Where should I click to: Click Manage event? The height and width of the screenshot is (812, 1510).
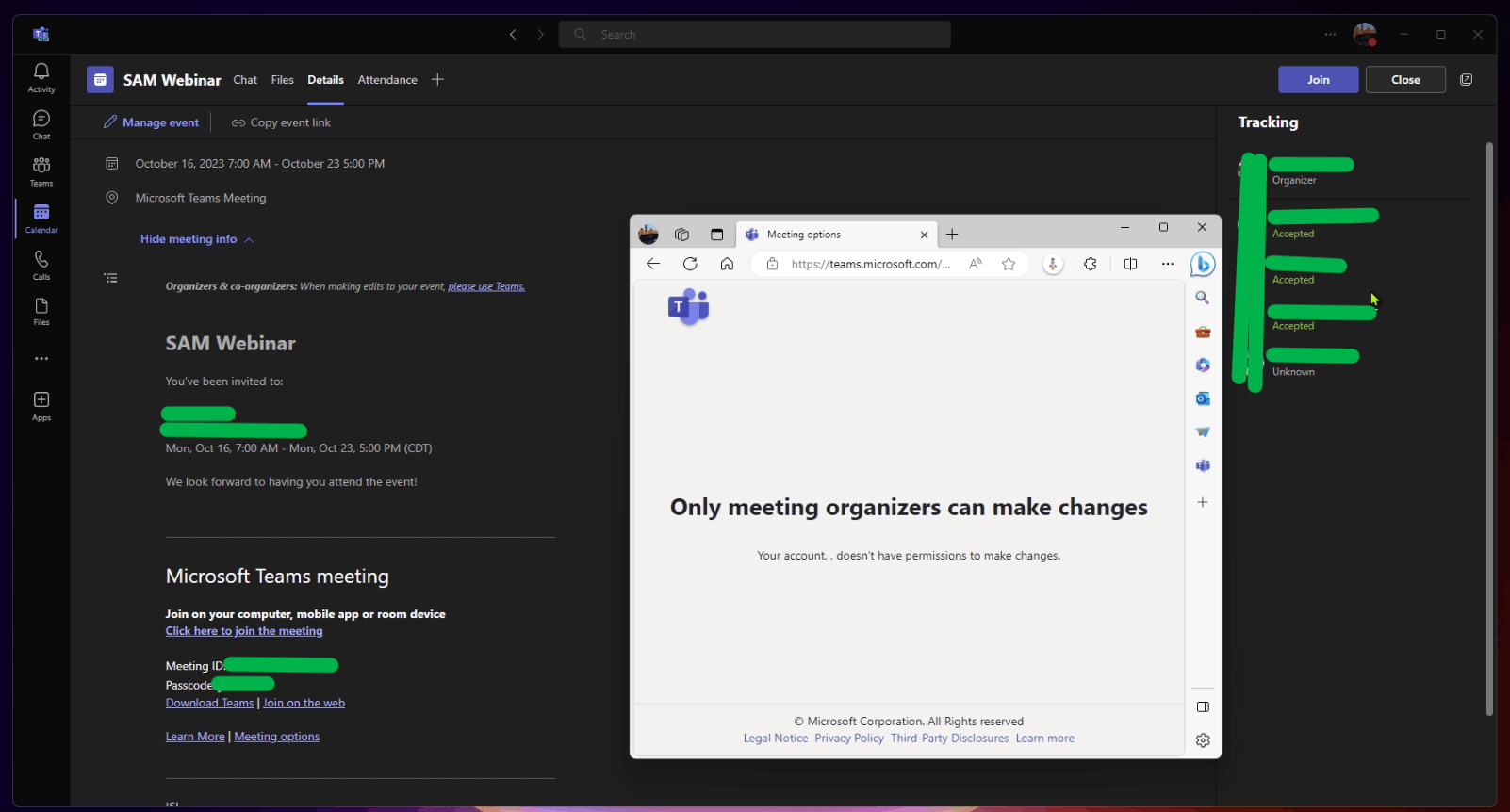(x=151, y=122)
